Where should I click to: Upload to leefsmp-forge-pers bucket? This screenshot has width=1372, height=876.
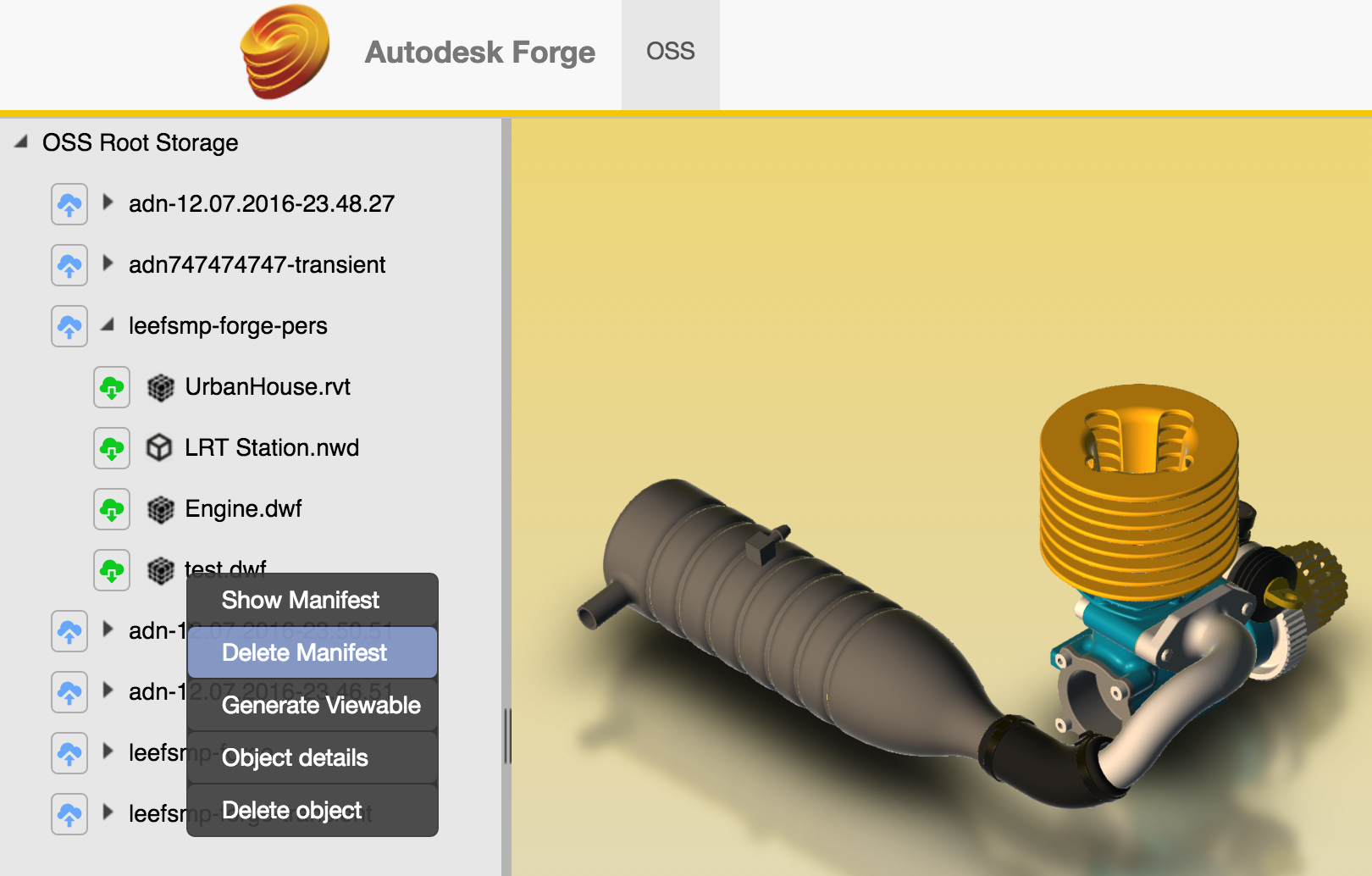[69, 326]
